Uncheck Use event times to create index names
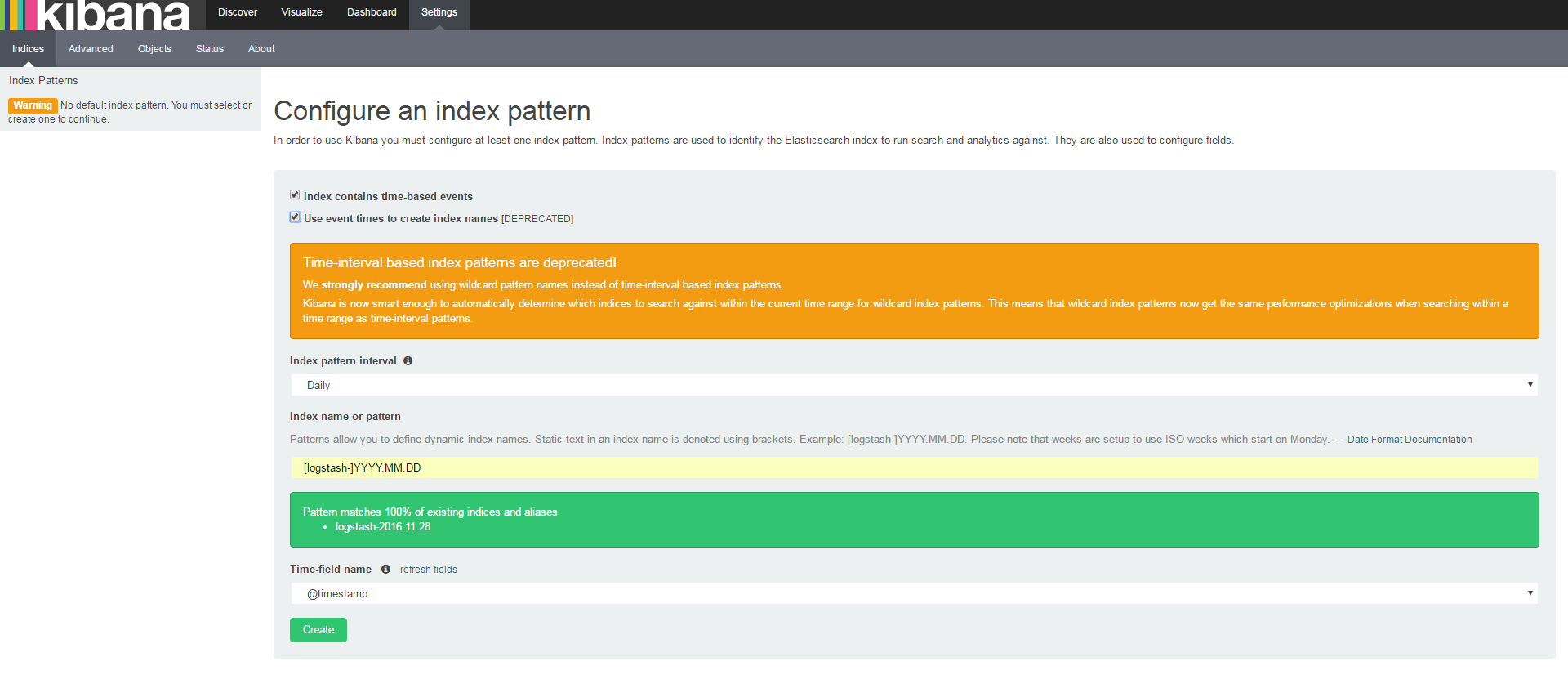1568x684 pixels. click(x=295, y=217)
